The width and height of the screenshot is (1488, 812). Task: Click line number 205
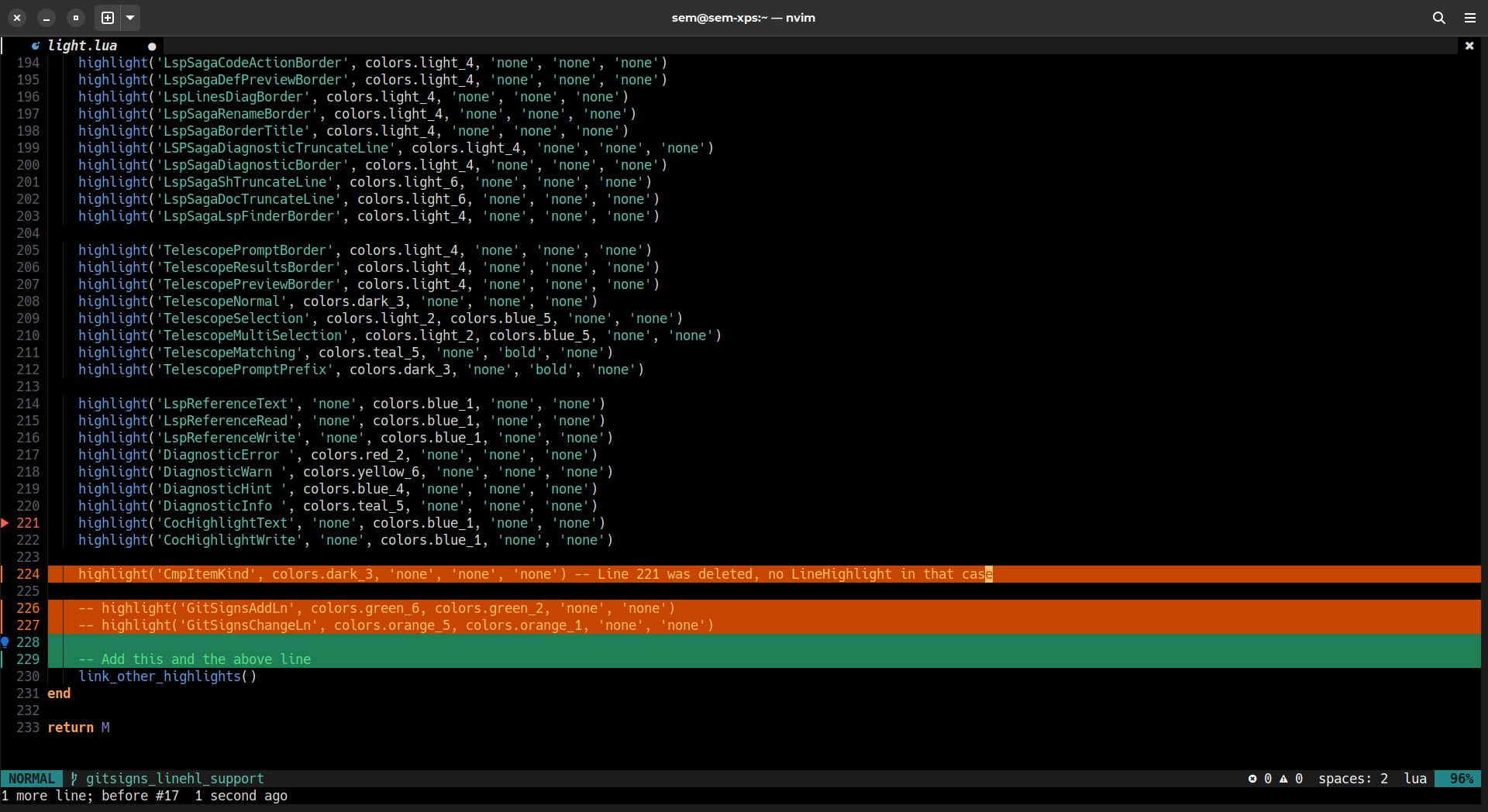(x=28, y=250)
